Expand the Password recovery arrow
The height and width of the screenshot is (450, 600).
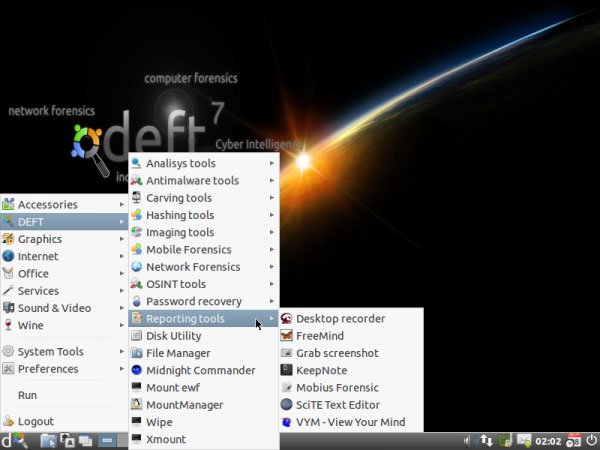tap(272, 301)
